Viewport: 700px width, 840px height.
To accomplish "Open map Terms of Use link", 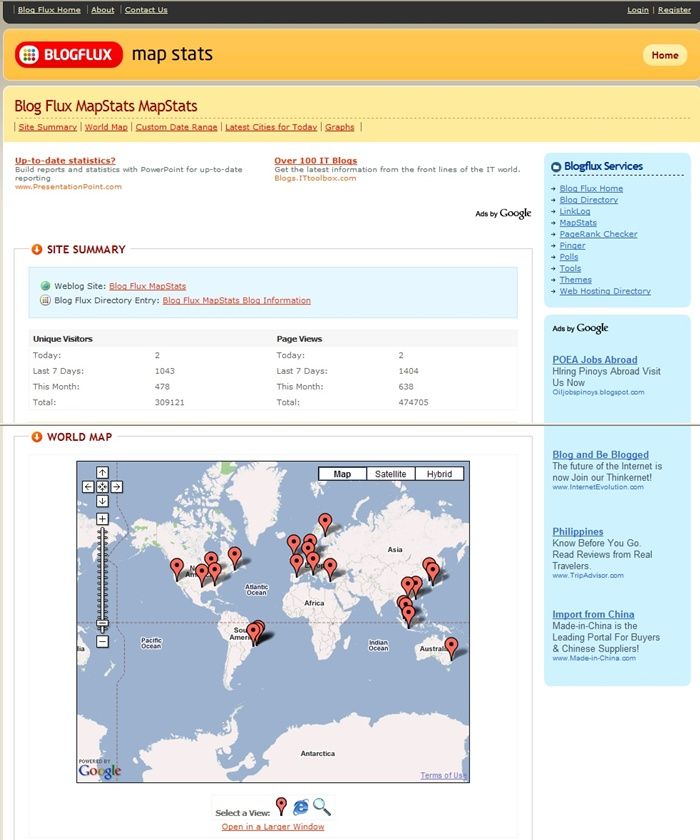I will click(x=443, y=775).
